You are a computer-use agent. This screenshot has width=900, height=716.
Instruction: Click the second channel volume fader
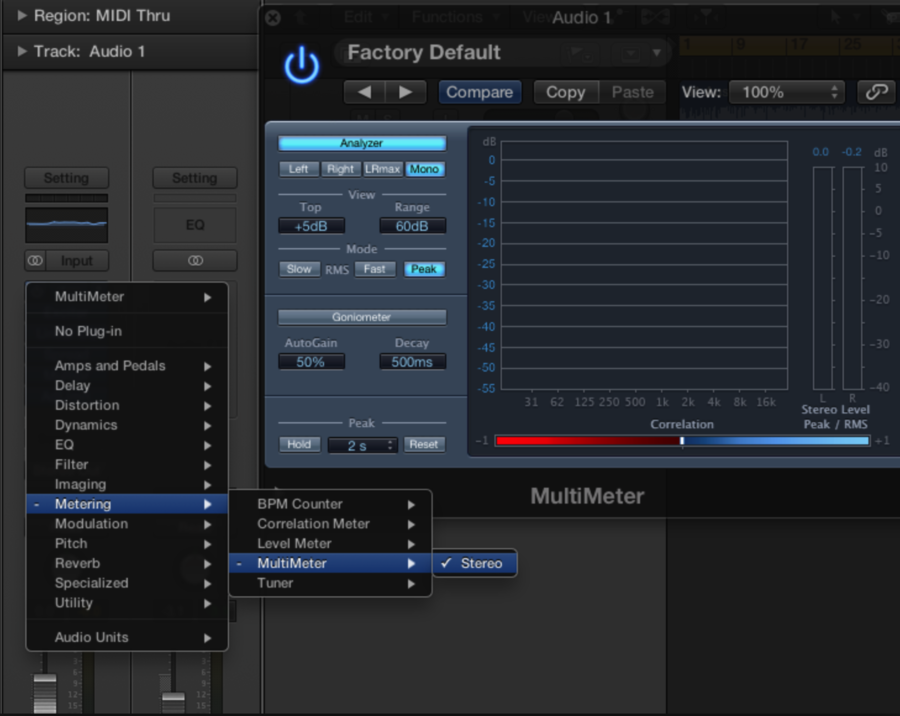[x=173, y=702]
